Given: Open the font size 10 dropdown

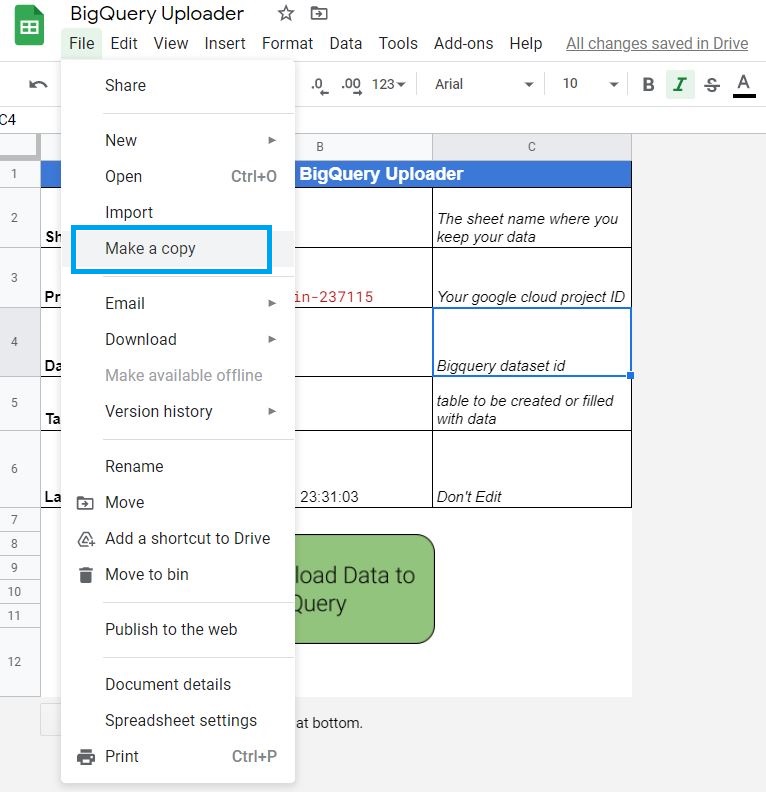Looking at the screenshot, I should pyautogui.click(x=590, y=84).
